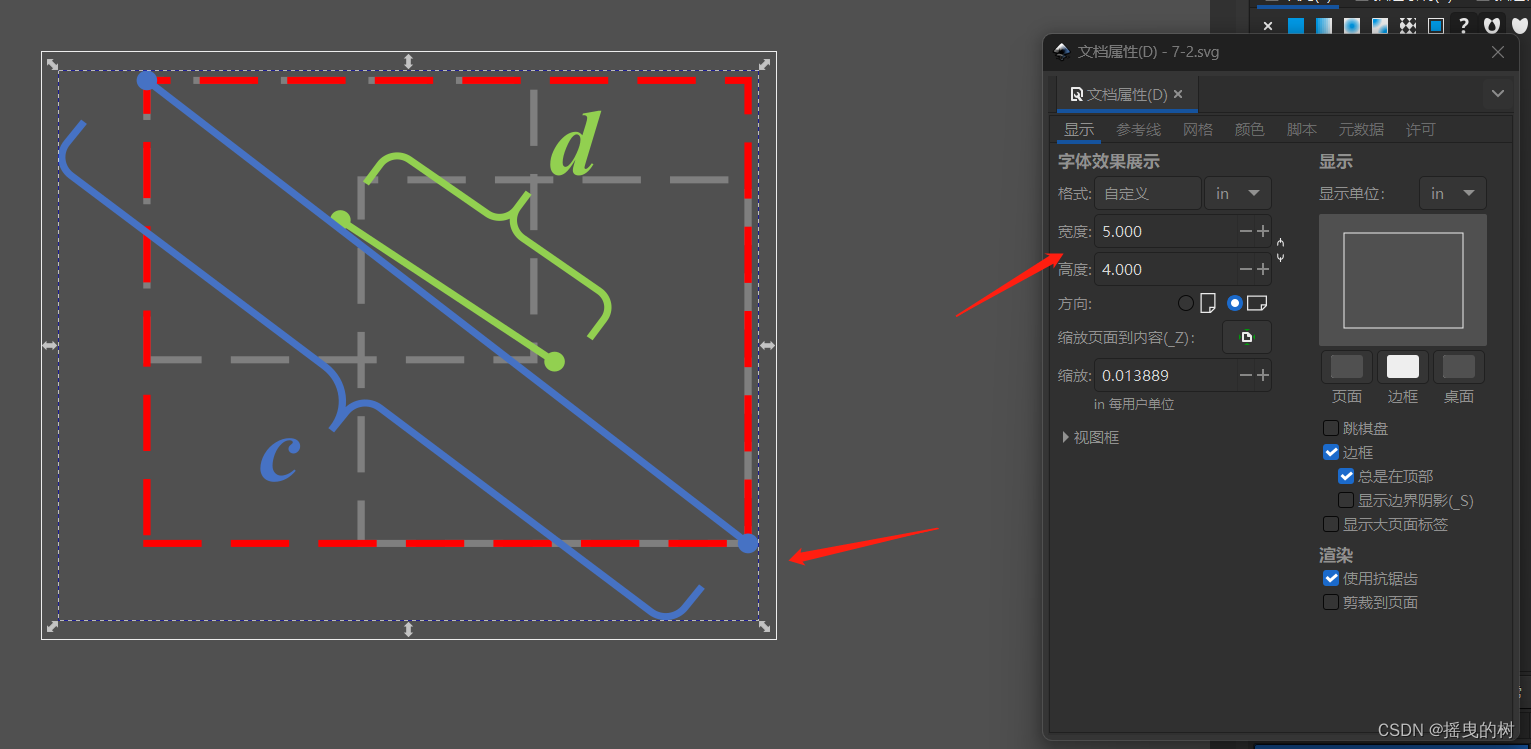1531x749 pixels.
Task: Choose radial gradient fill icon
Action: (x=1352, y=26)
